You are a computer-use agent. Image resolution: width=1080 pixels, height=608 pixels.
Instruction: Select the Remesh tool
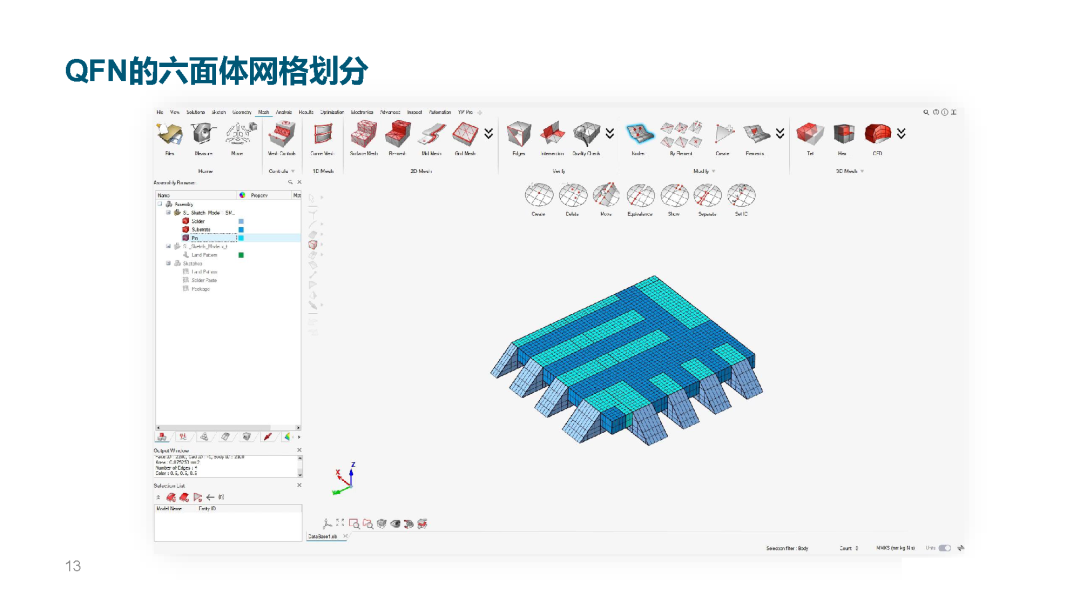[x=397, y=138]
